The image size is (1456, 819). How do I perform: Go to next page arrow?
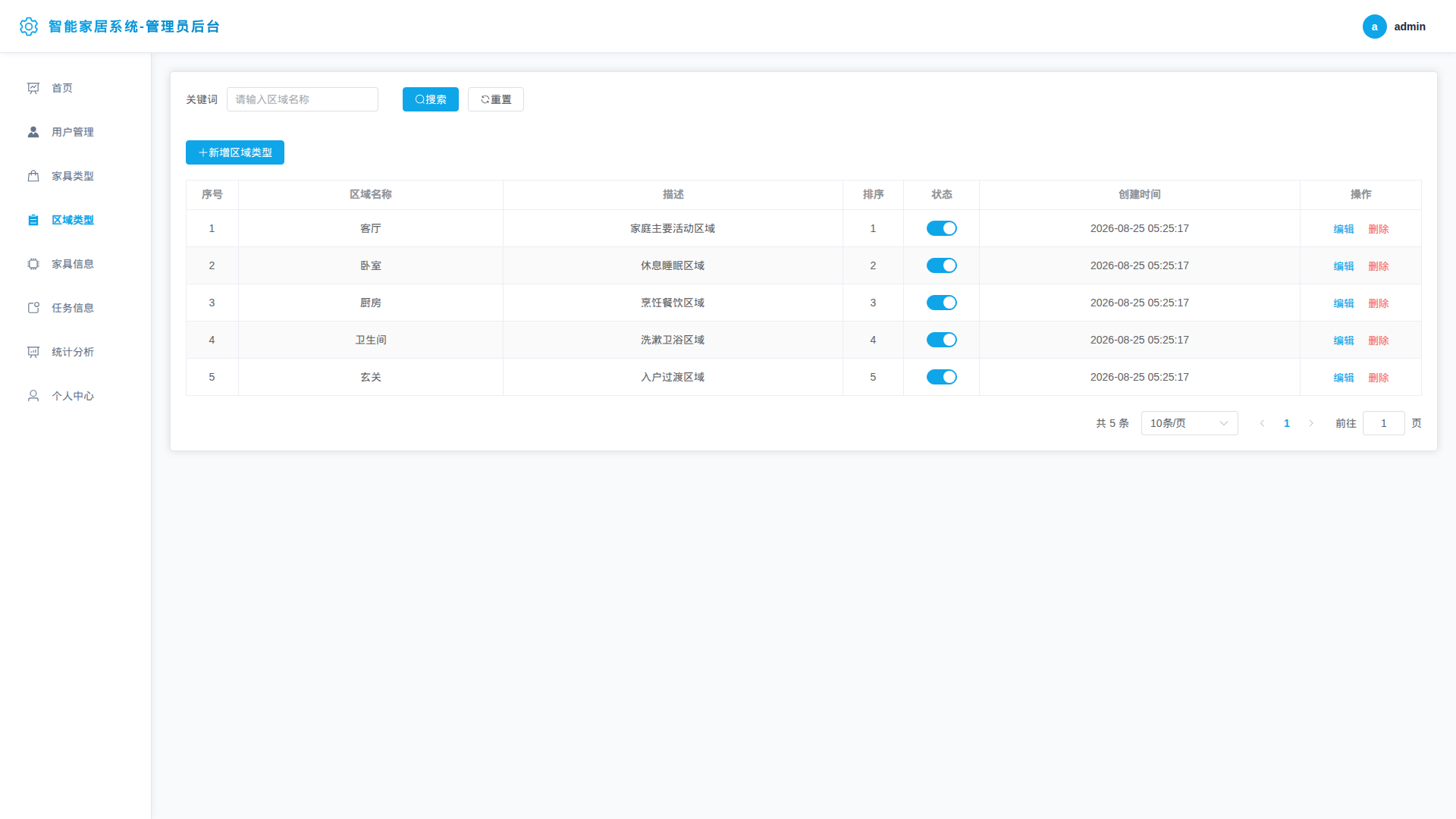(1311, 423)
